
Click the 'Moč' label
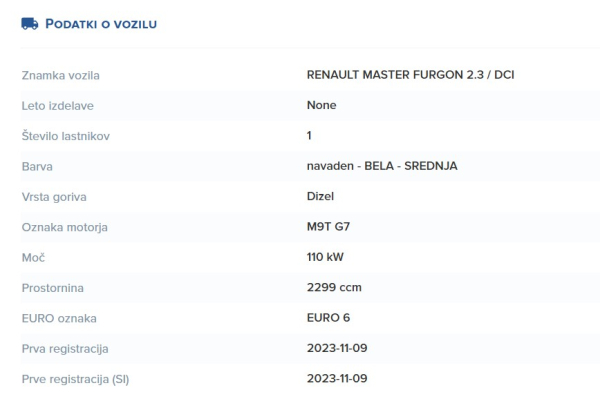pyautogui.click(x=33, y=258)
